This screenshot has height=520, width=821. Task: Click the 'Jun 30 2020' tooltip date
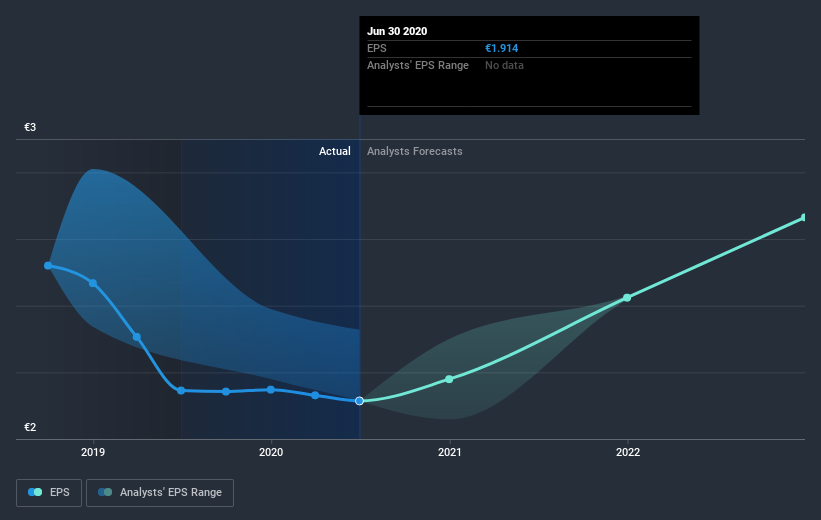coord(397,31)
